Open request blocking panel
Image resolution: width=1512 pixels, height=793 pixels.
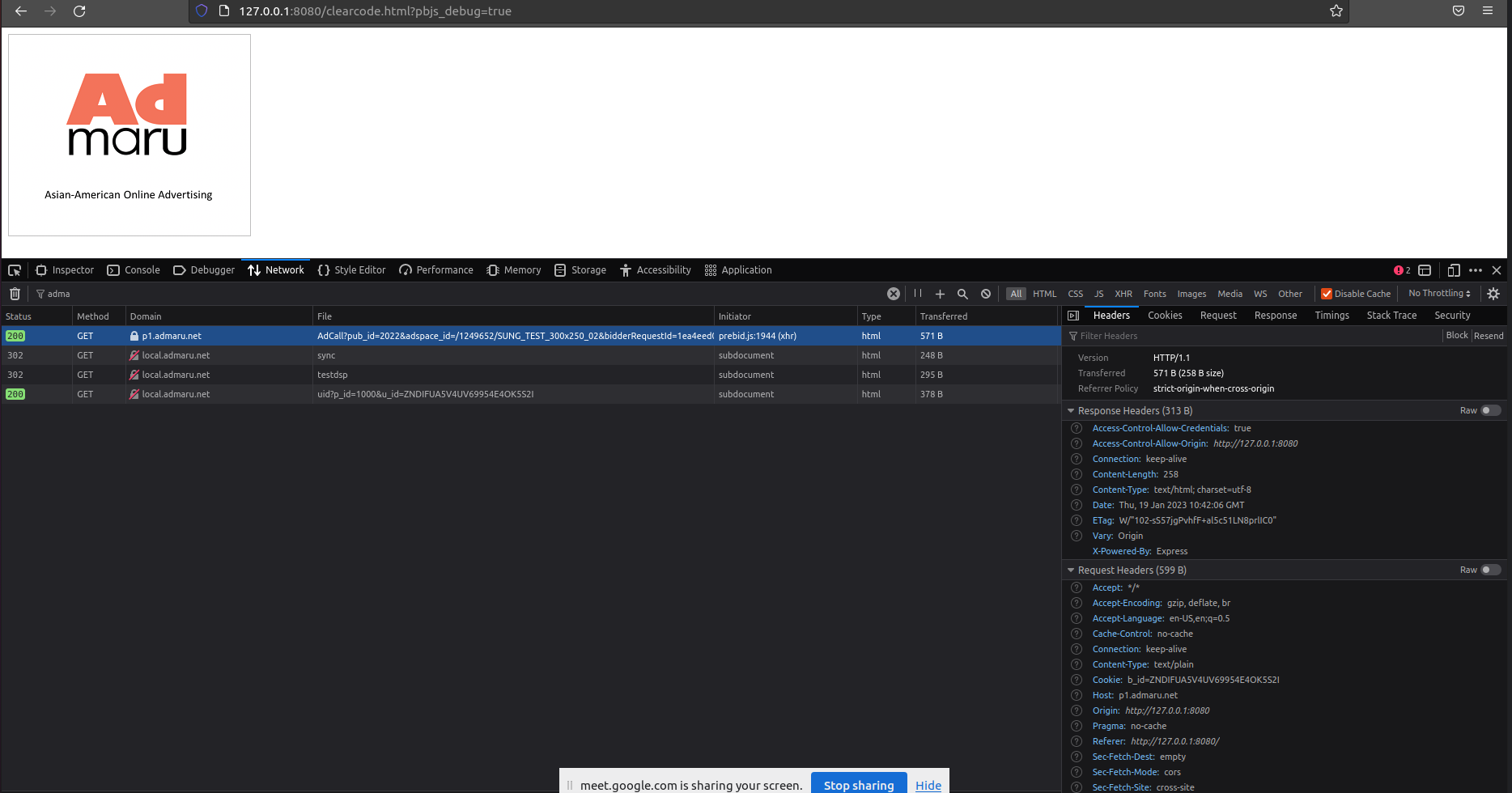pyautogui.click(x=986, y=294)
